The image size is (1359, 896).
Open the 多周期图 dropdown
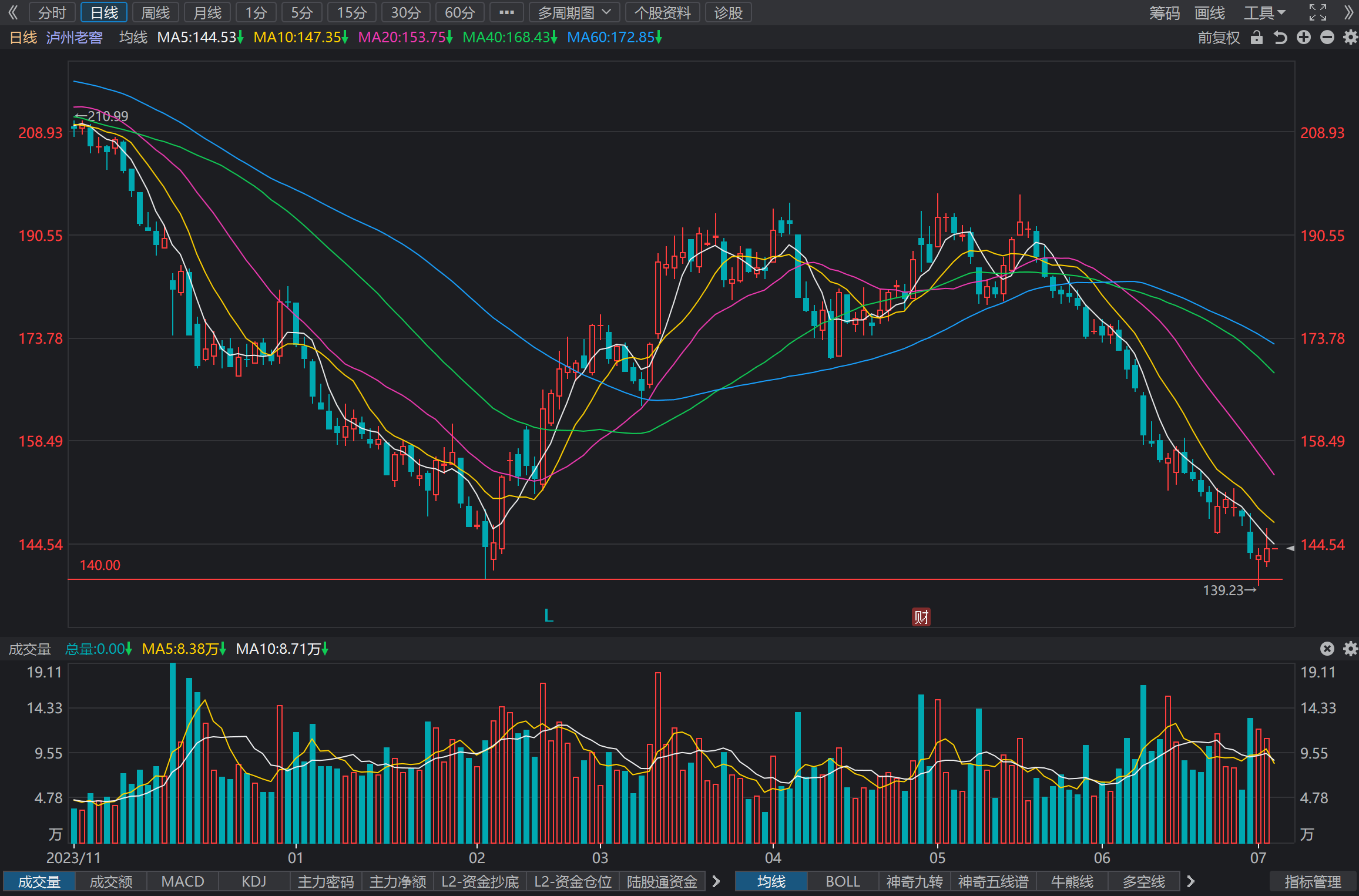[x=574, y=12]
